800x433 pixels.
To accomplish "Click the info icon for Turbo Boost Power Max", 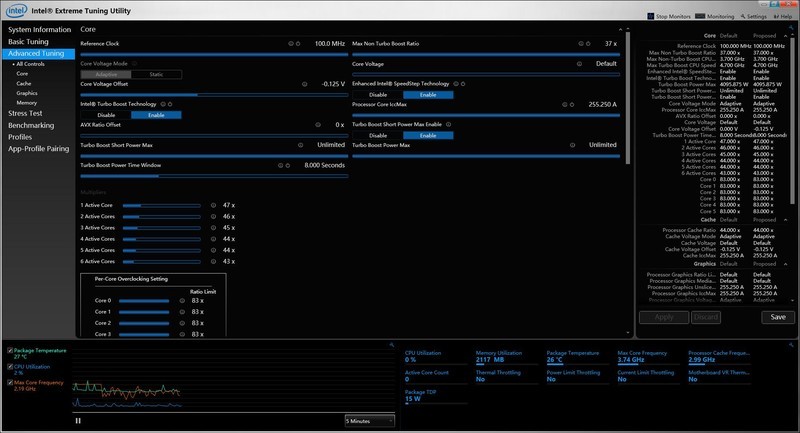I will coord(572,145).
